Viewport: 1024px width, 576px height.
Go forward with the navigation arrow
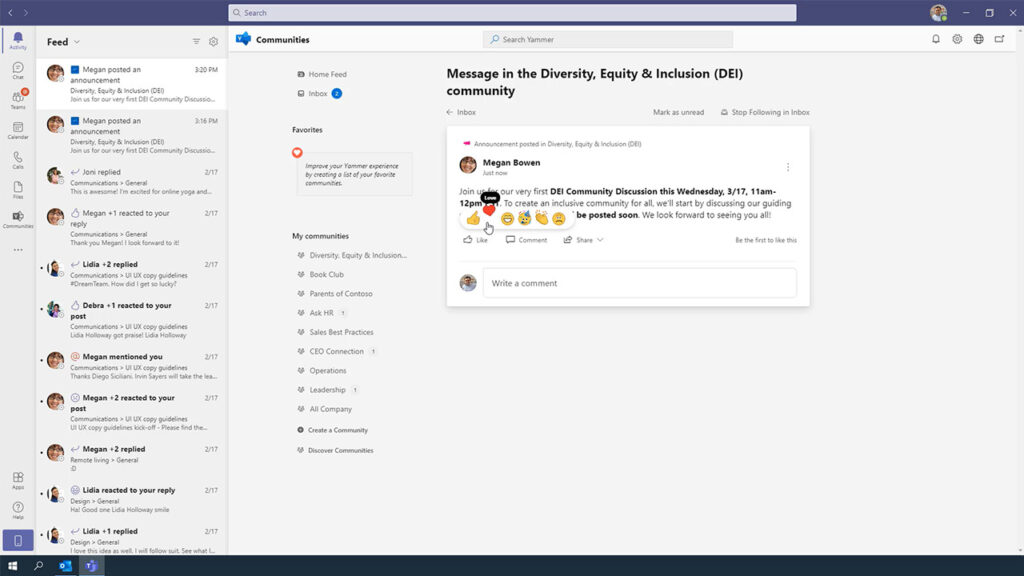click(26, 12)
